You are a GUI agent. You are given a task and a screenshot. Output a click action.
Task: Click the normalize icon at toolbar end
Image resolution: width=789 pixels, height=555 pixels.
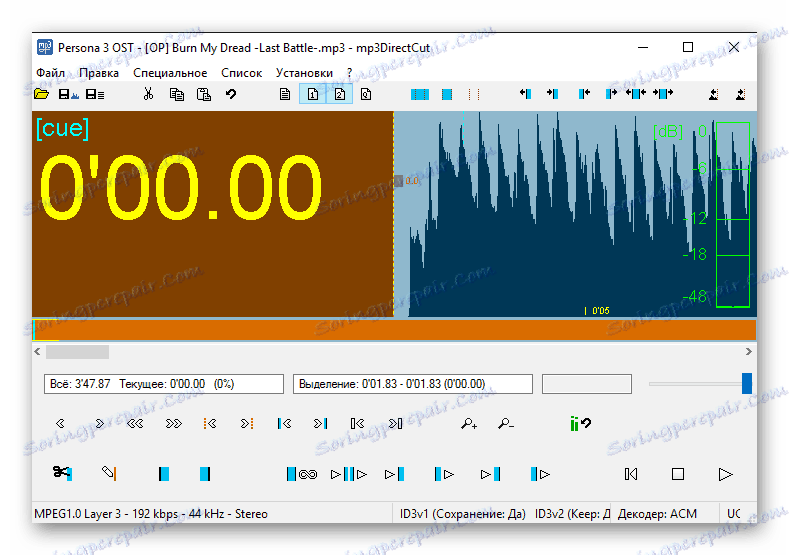pyautogui.click(x=740, y=94)
